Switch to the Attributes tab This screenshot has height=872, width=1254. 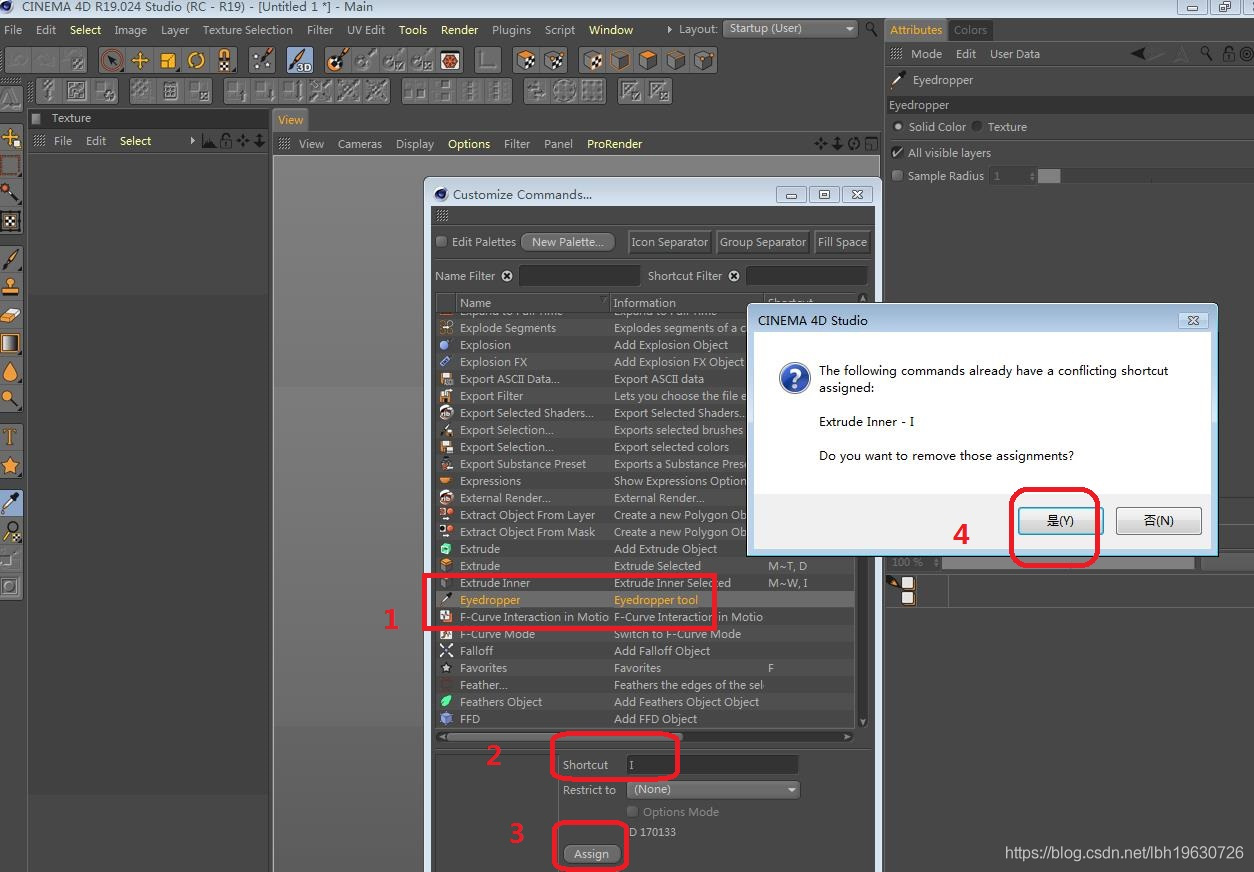pos(916,30)
